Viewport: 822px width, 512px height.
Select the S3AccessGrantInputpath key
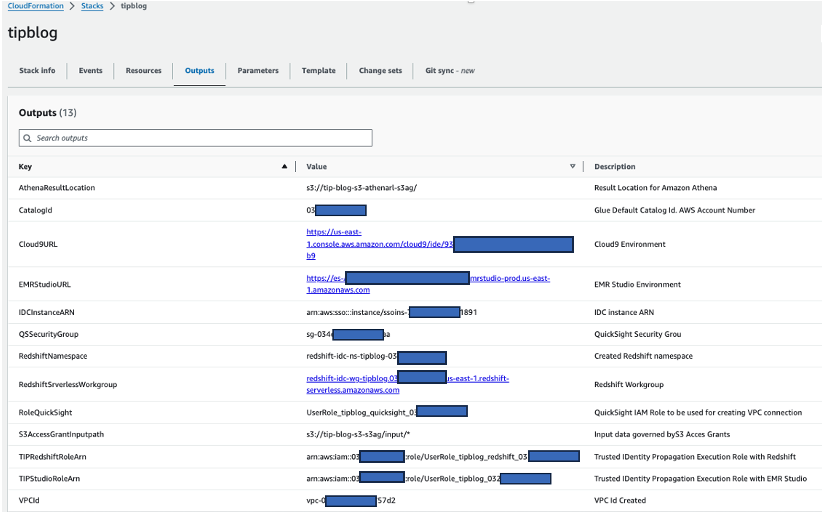(x=61, y=434)
